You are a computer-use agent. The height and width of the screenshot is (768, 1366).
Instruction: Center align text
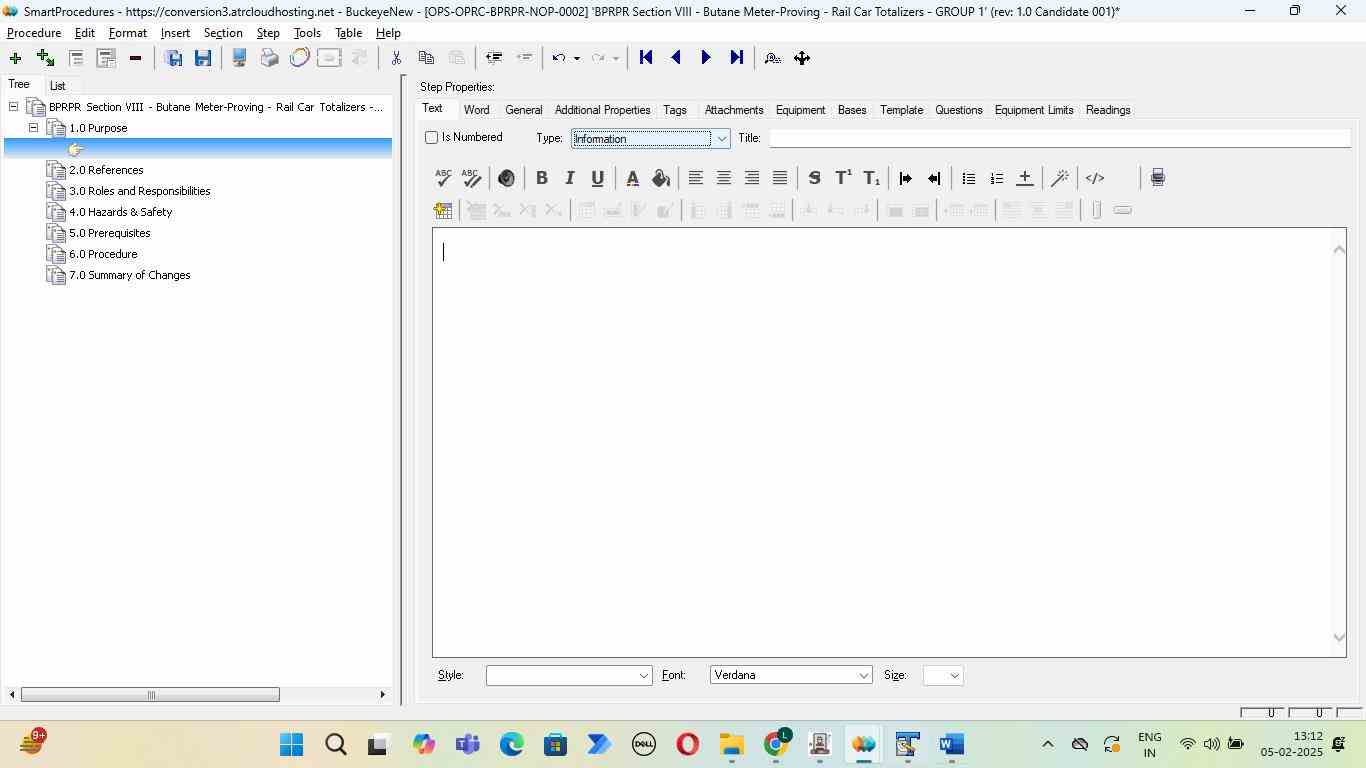pos(723,178)
